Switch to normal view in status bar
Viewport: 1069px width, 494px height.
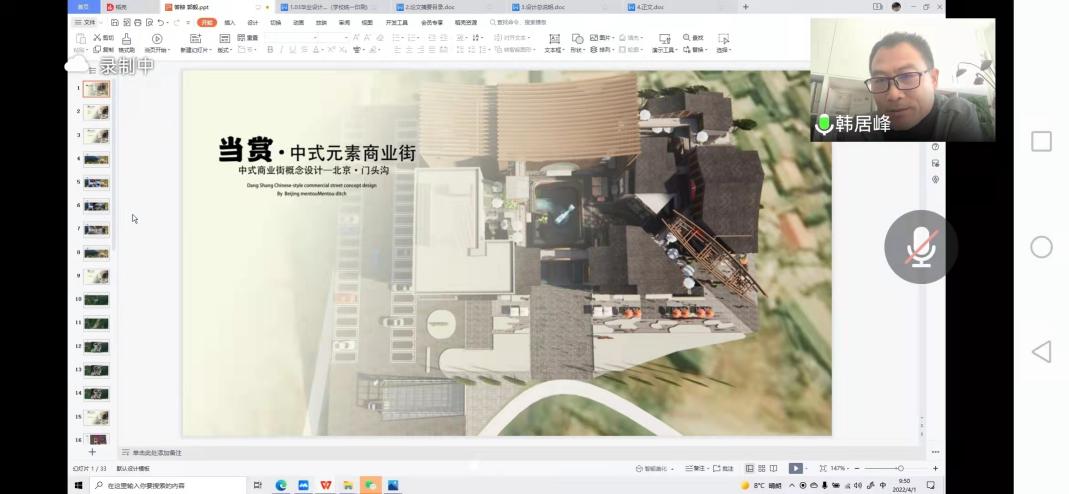pyautogui.click(x=750, y=468)
